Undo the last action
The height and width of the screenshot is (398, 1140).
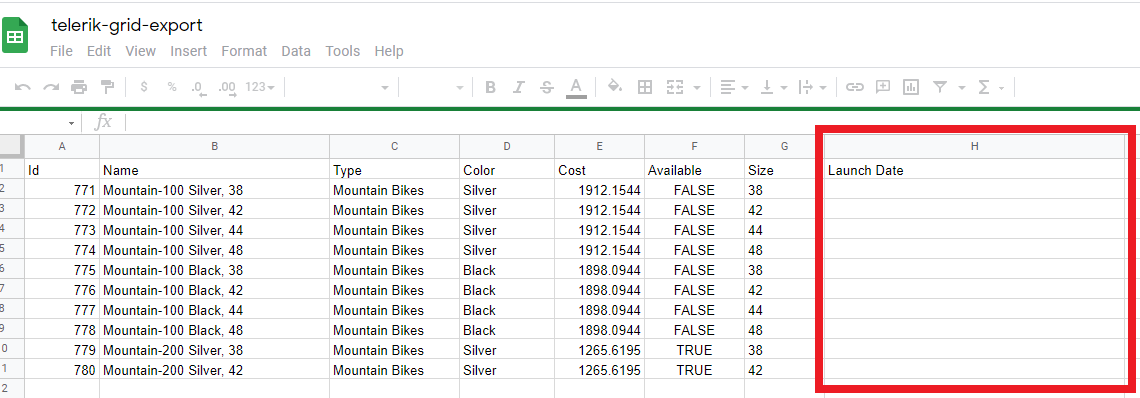pyautogui.click(x=23, y=87)
